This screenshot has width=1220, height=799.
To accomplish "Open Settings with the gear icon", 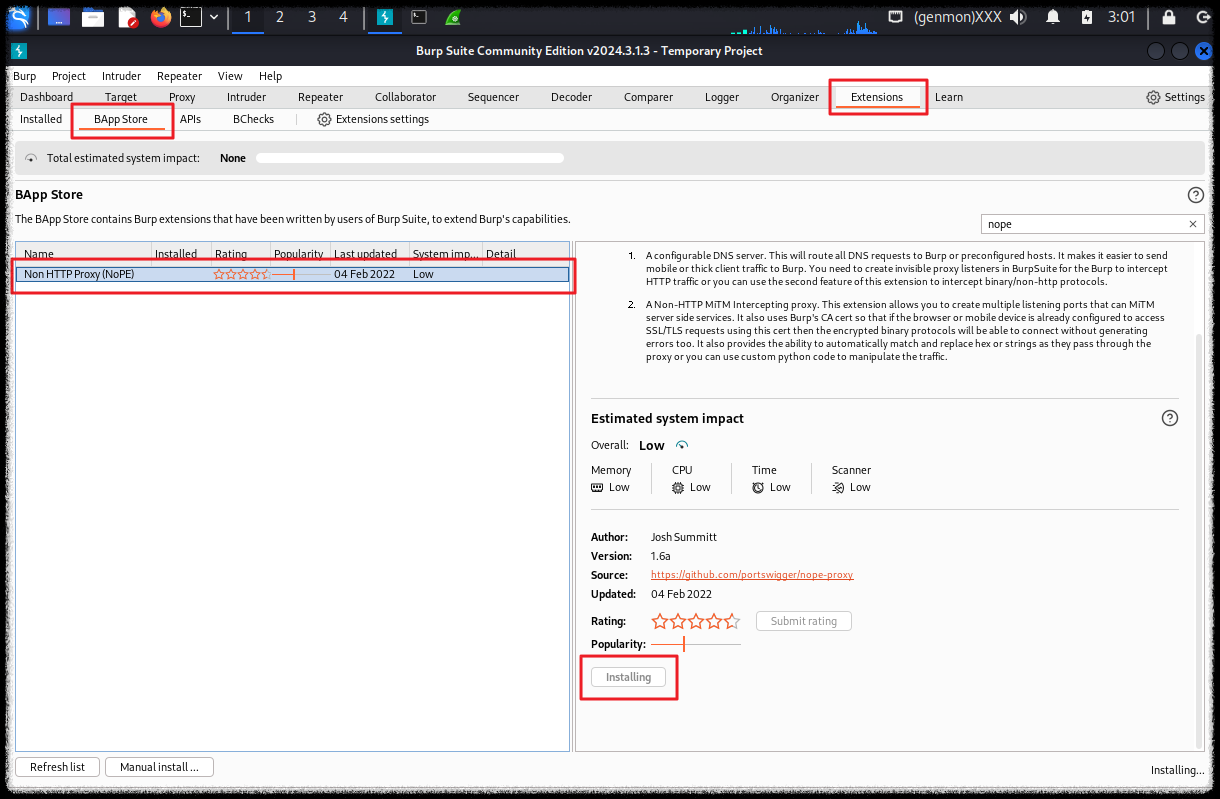I will [x=1175, y=97].
